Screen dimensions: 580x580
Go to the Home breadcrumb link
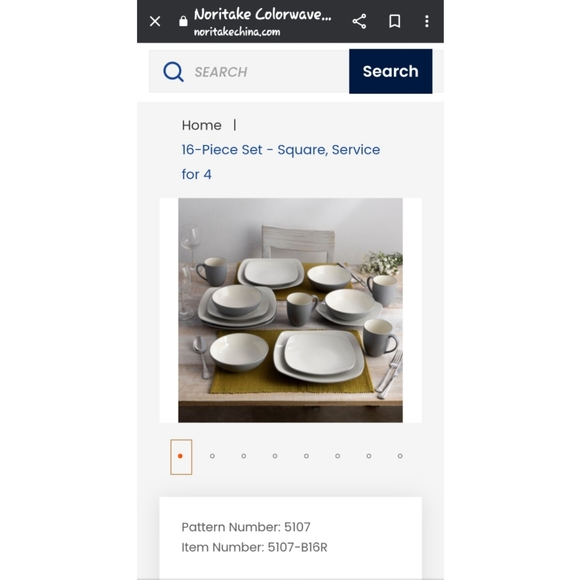pyautogui.click(x=202, y=125)
